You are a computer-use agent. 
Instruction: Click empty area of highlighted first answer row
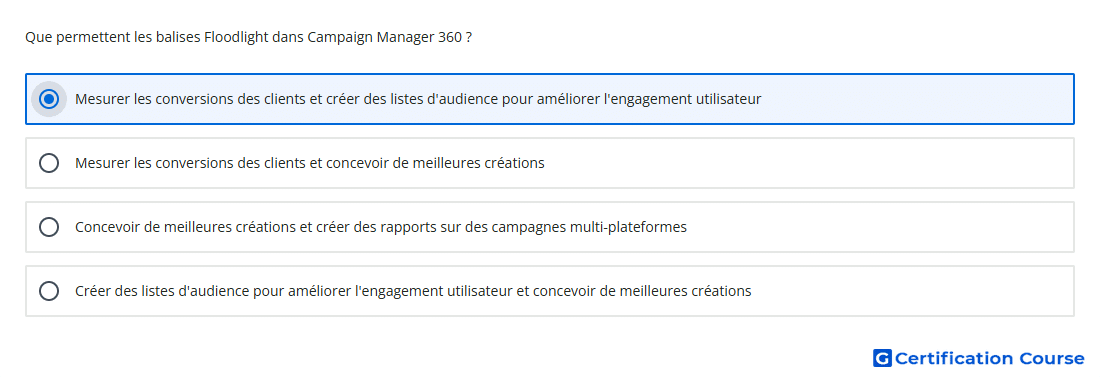912,99
